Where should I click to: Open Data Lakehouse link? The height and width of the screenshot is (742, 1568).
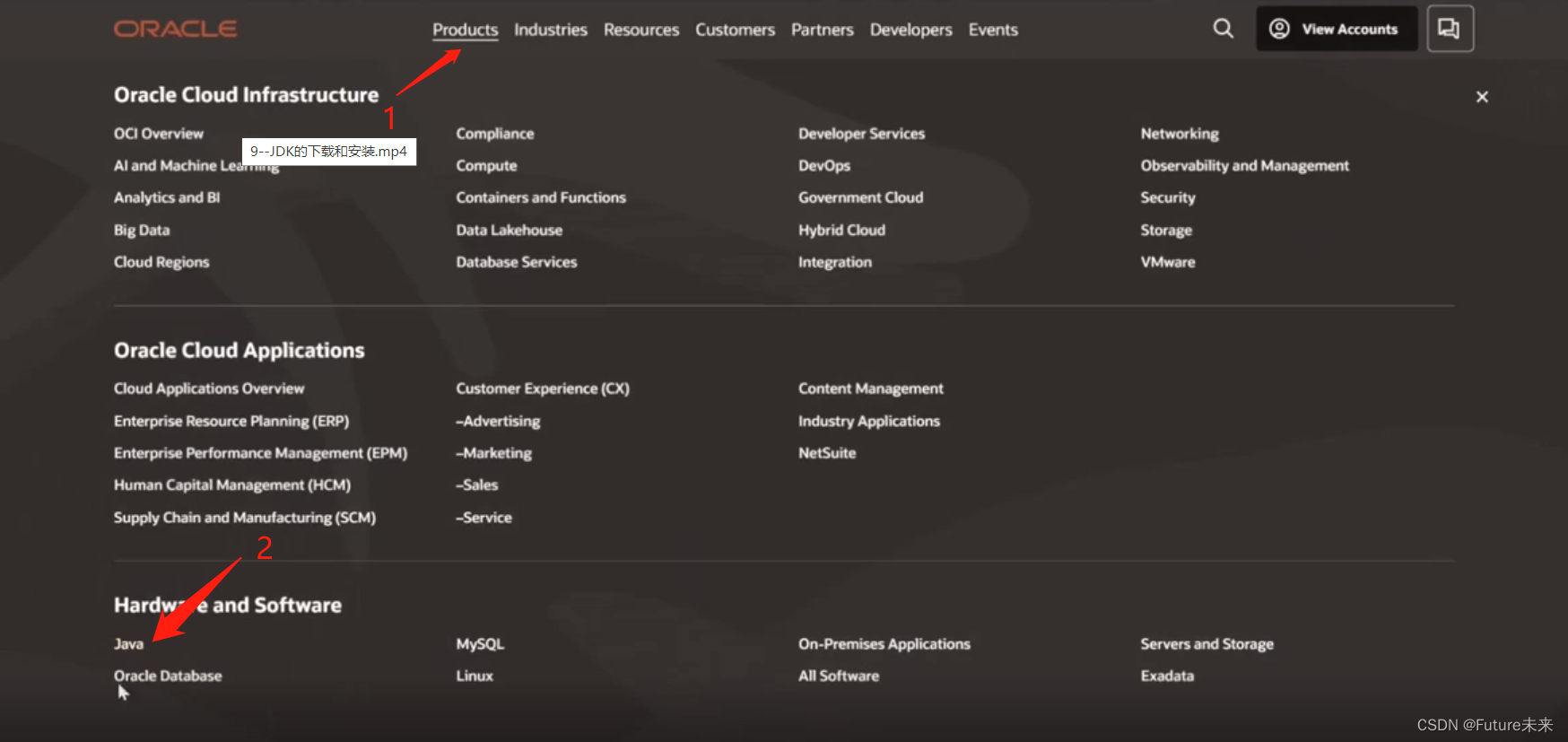click(510, 230)
